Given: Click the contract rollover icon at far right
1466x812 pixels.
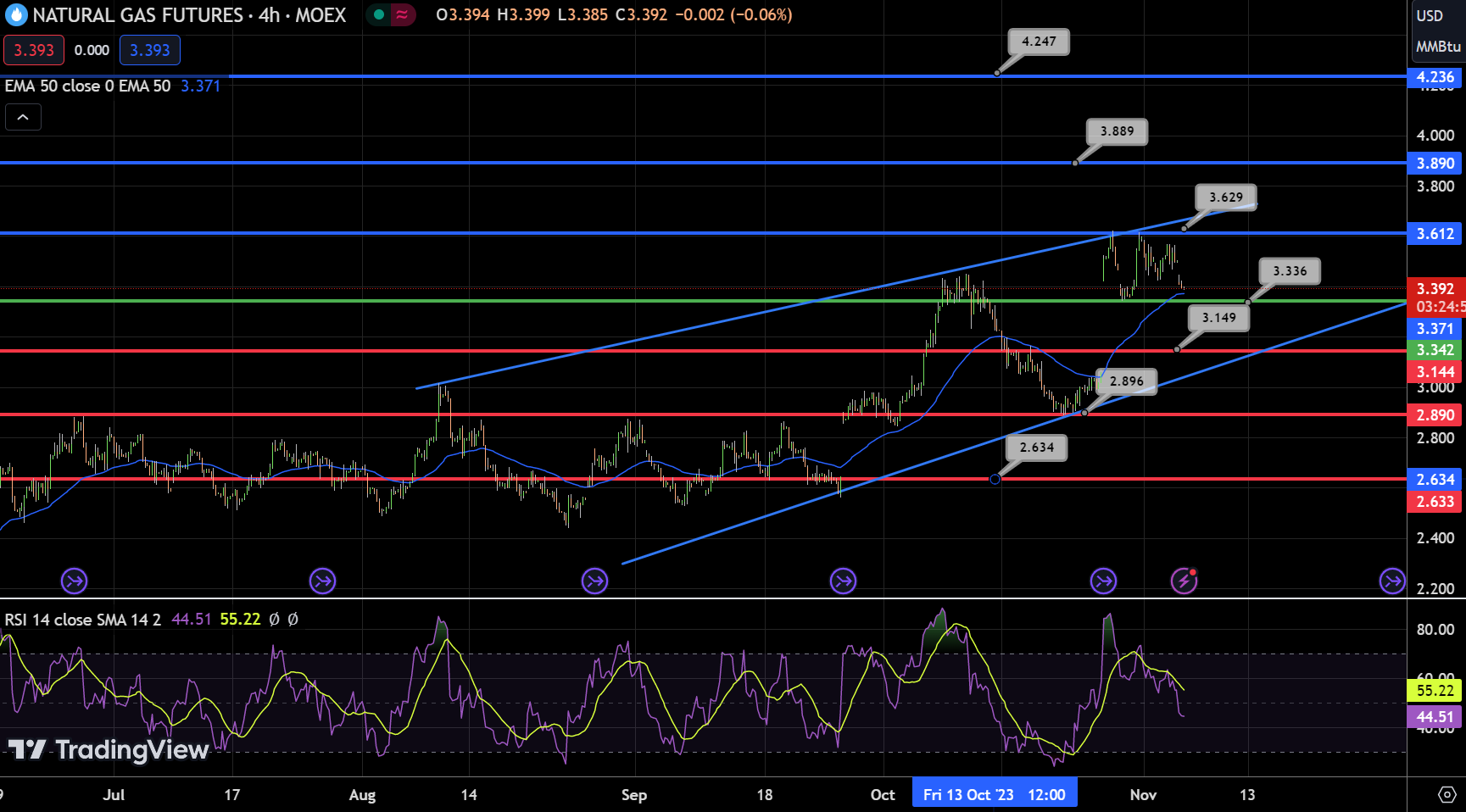Looking at the screenshot, I should pyautogui.click(x=1392, y=581).
